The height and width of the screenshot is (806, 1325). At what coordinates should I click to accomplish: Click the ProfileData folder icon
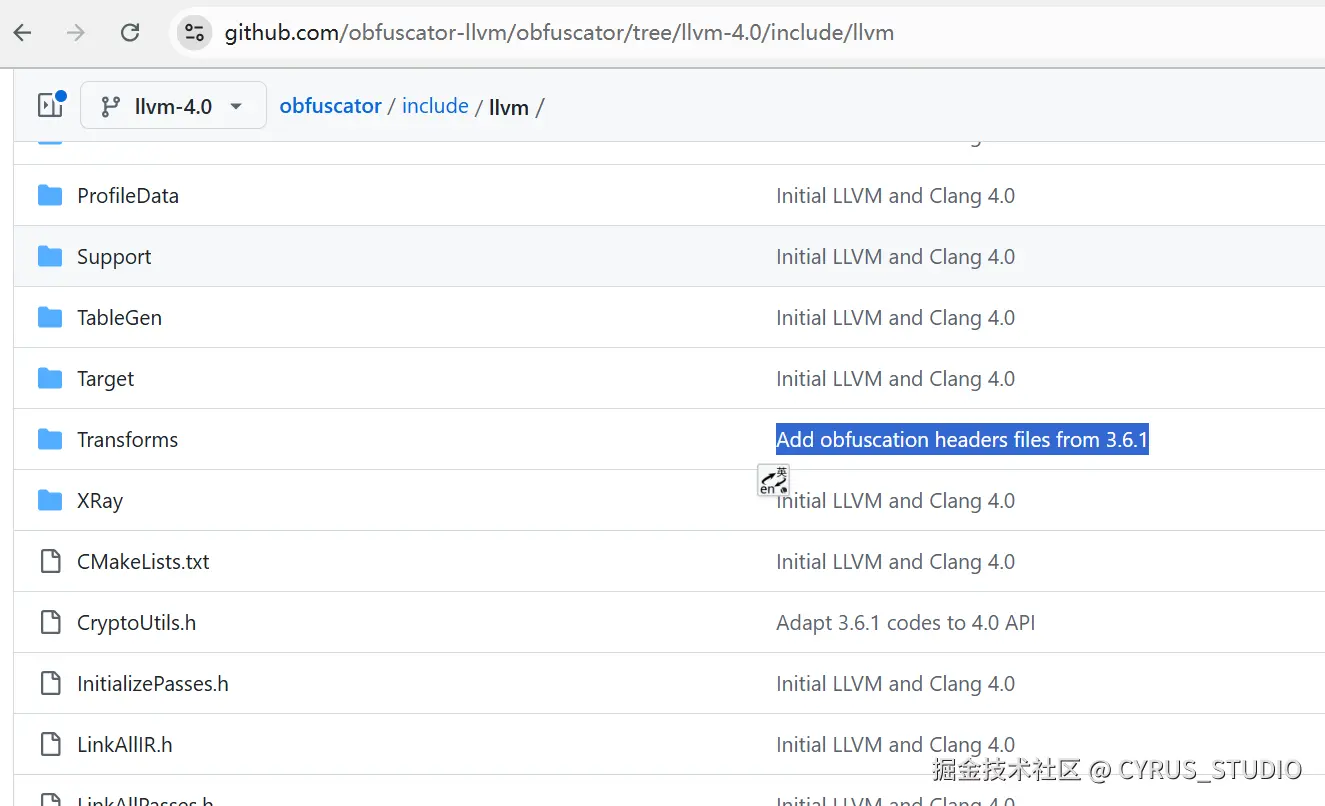pos(50,196)
